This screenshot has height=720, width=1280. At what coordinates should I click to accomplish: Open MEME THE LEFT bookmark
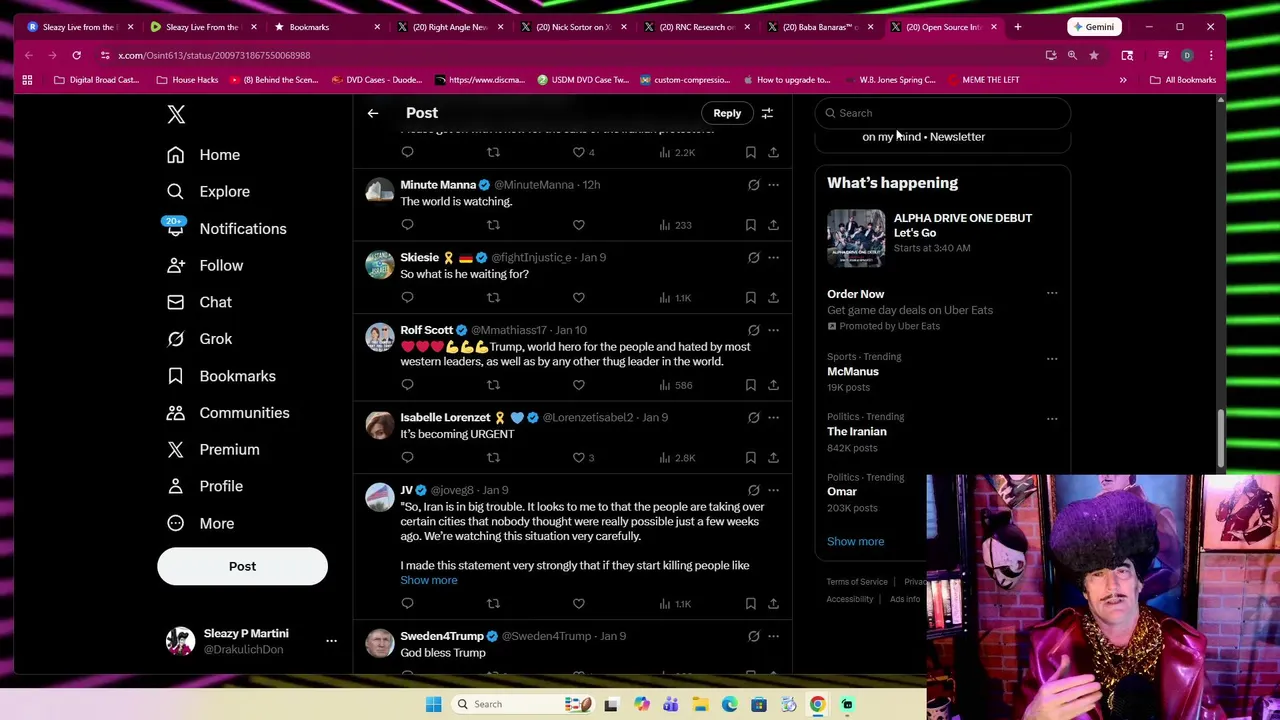click(x=983, y=80)
